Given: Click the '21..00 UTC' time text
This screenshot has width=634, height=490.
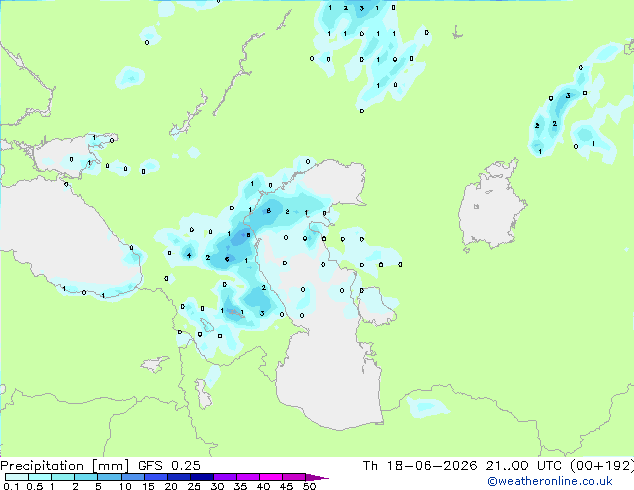Looking at the screenshot, I should click(x=524, y=466).
